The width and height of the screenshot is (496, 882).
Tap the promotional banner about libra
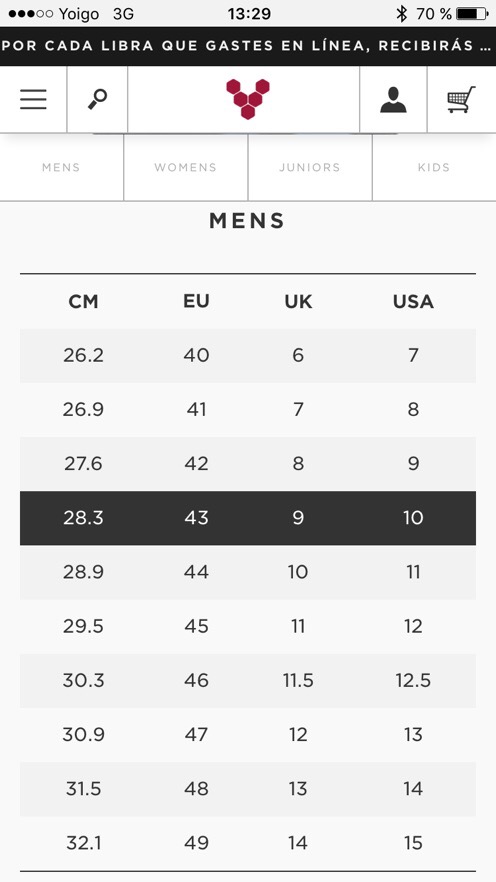pyautogui.click(x=248, y=46)
